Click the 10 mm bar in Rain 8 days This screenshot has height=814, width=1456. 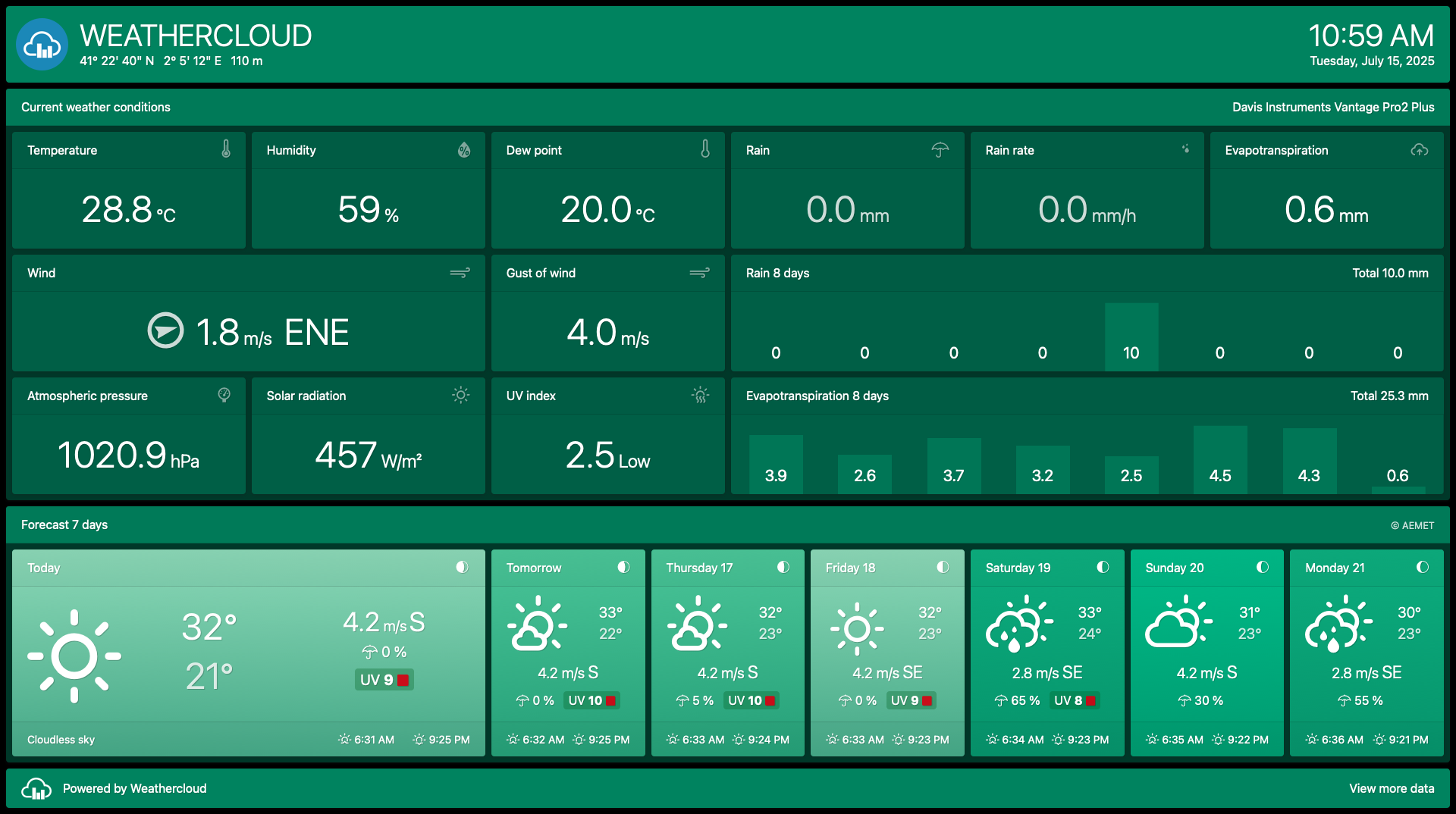1131,337
